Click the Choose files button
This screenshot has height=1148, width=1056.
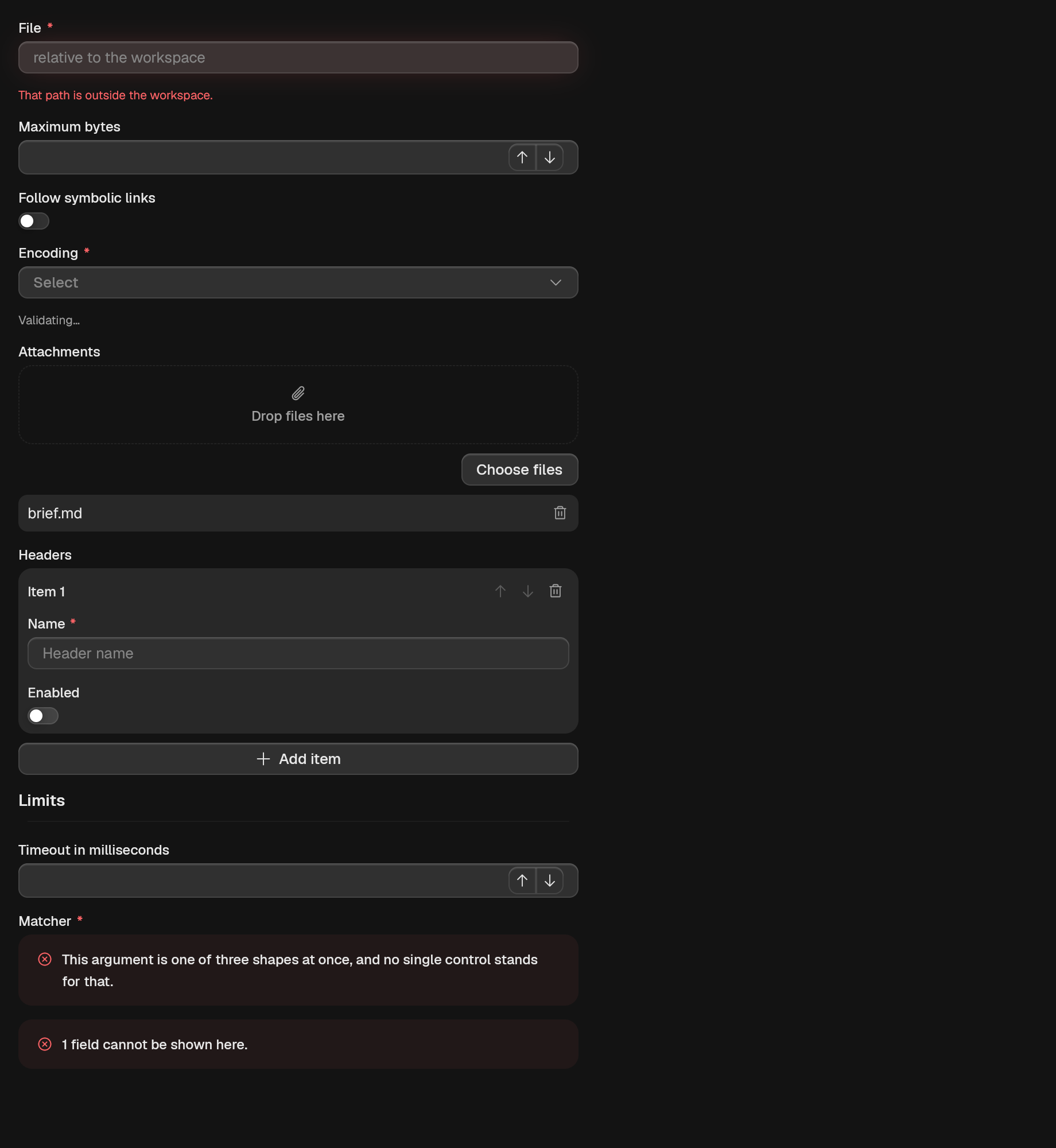coord(519,470)
